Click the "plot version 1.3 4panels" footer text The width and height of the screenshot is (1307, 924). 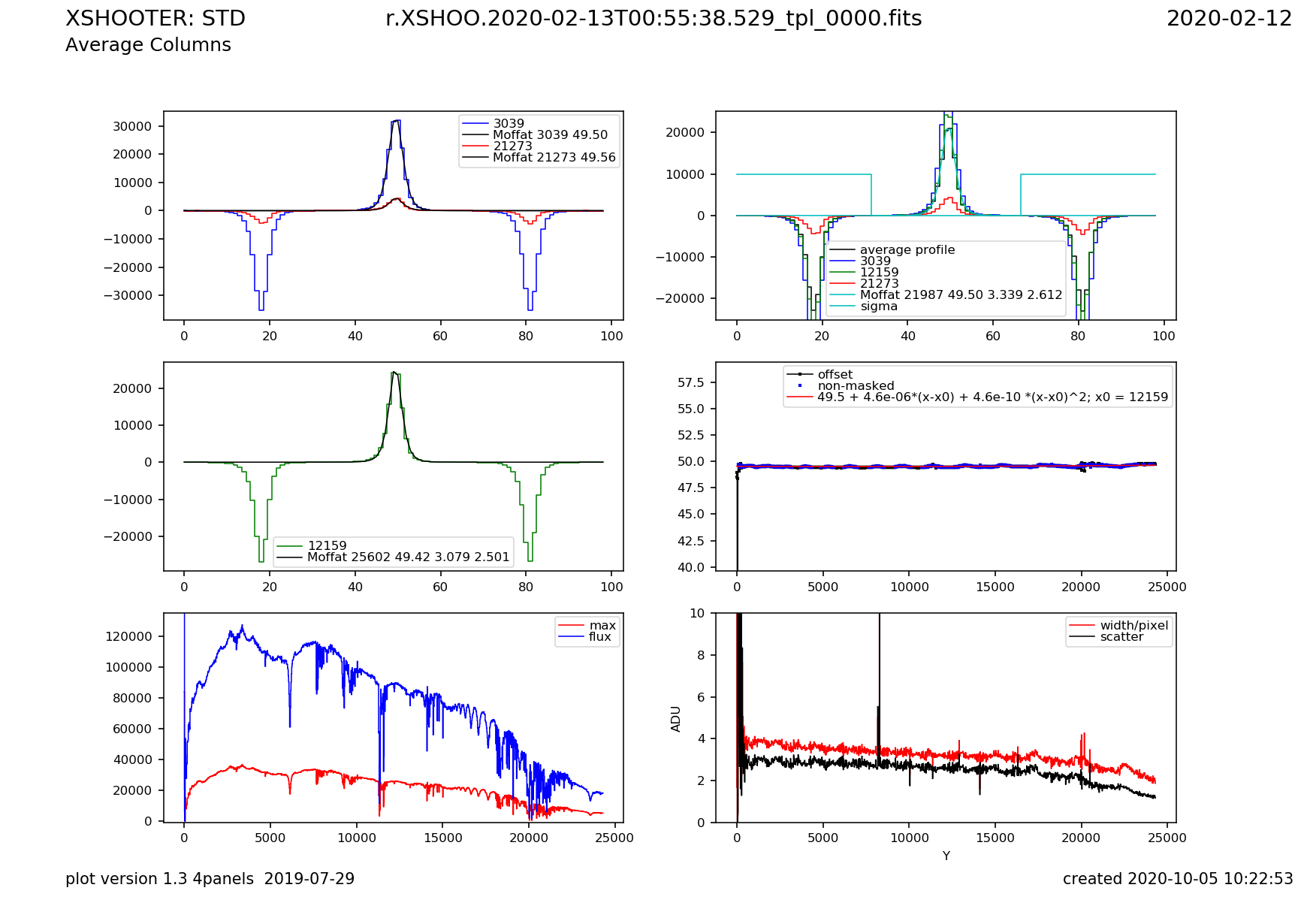[210, 879]
